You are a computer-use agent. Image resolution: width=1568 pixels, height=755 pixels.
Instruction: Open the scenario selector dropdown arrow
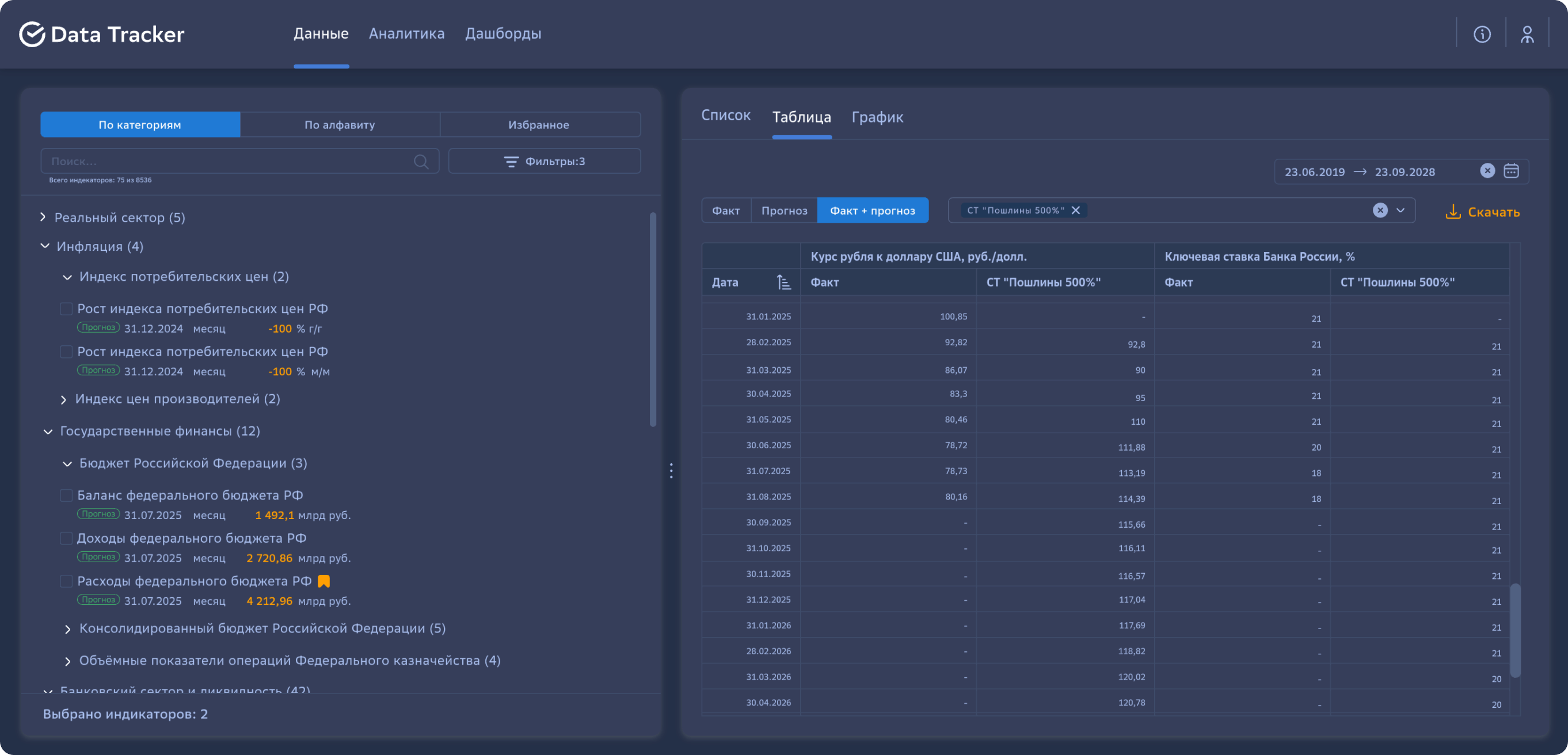1400,211
